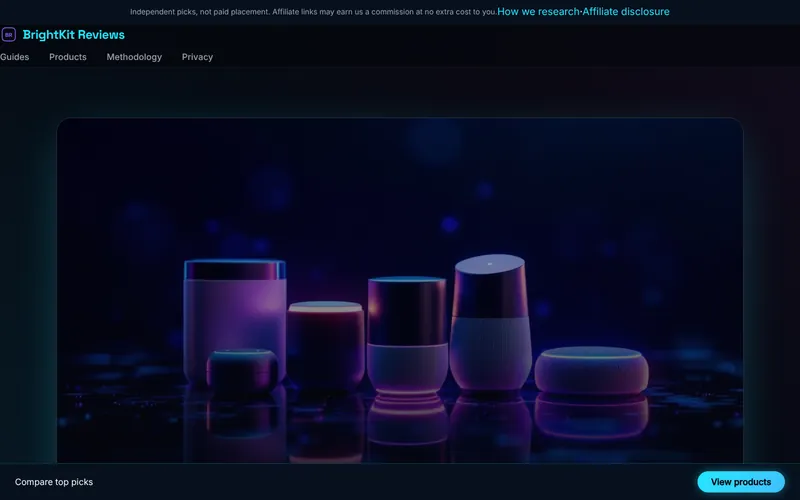The width and height of the screenshot is (800, 500).
Task: Open the Guides menu item
Action: click(14, 57)
